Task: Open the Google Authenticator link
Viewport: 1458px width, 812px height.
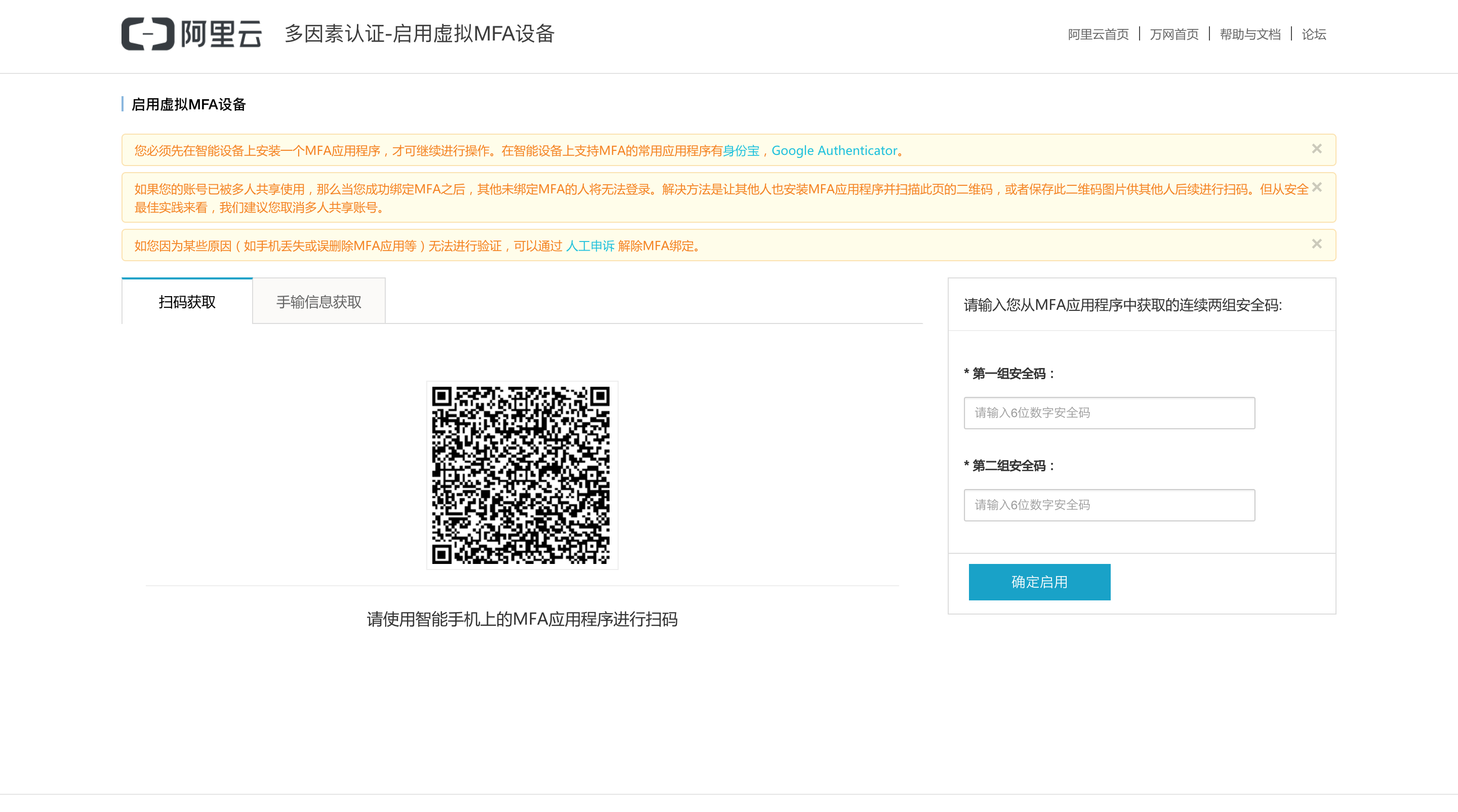Action: tap(834, 150)
